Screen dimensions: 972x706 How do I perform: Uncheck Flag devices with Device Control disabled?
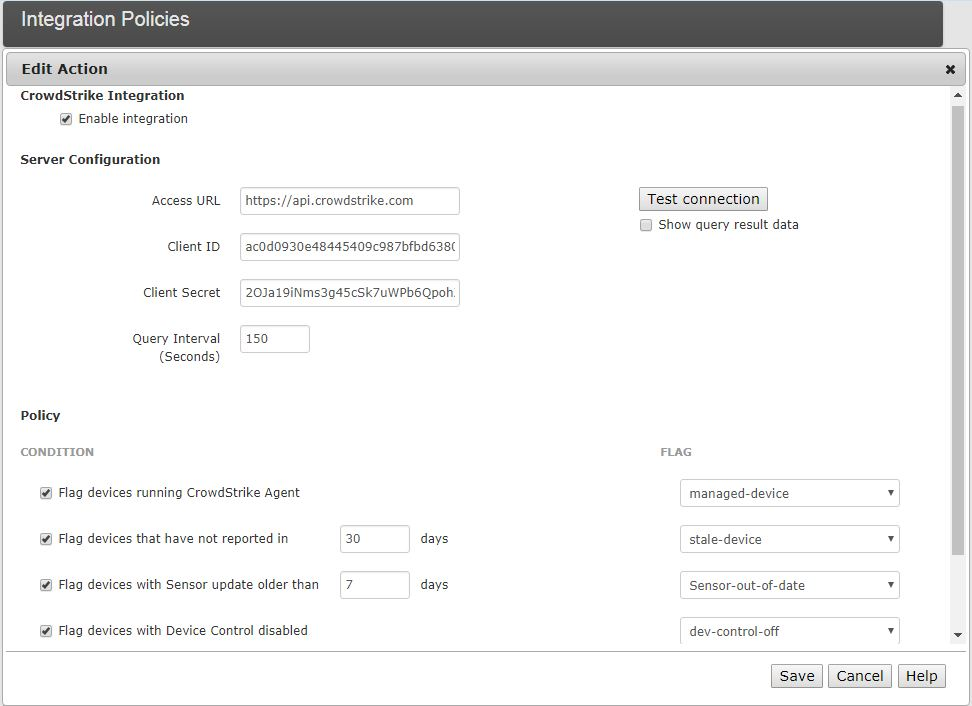(46, 631)
